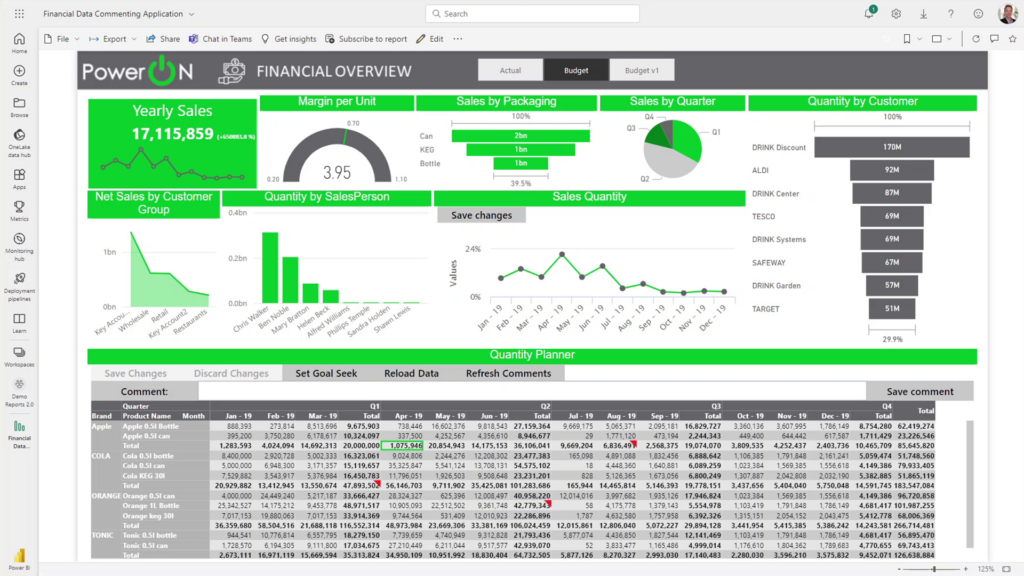
Task: Open the comments pane icon
Action: (x=994, y=39)
